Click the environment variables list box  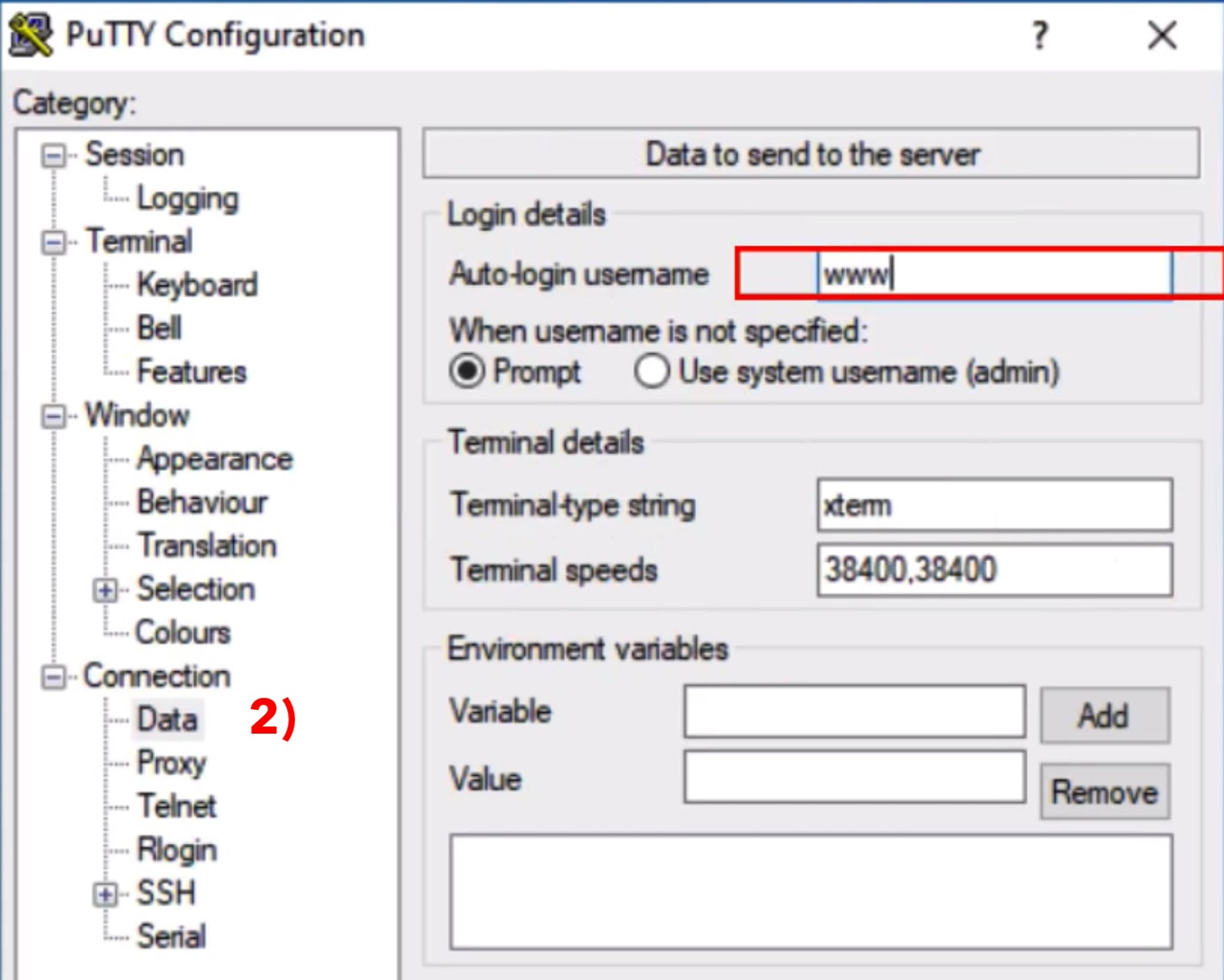pos(811,891)
